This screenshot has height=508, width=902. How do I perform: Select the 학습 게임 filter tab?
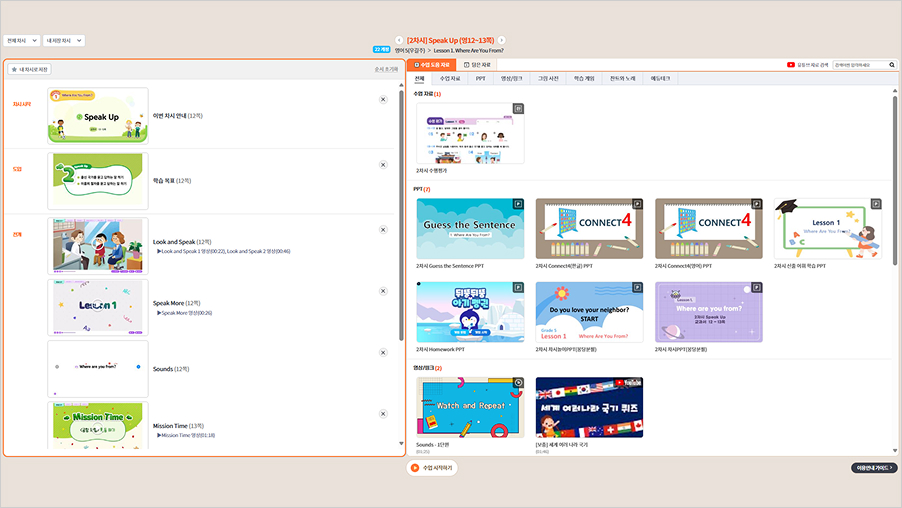(x=585, y=78)
